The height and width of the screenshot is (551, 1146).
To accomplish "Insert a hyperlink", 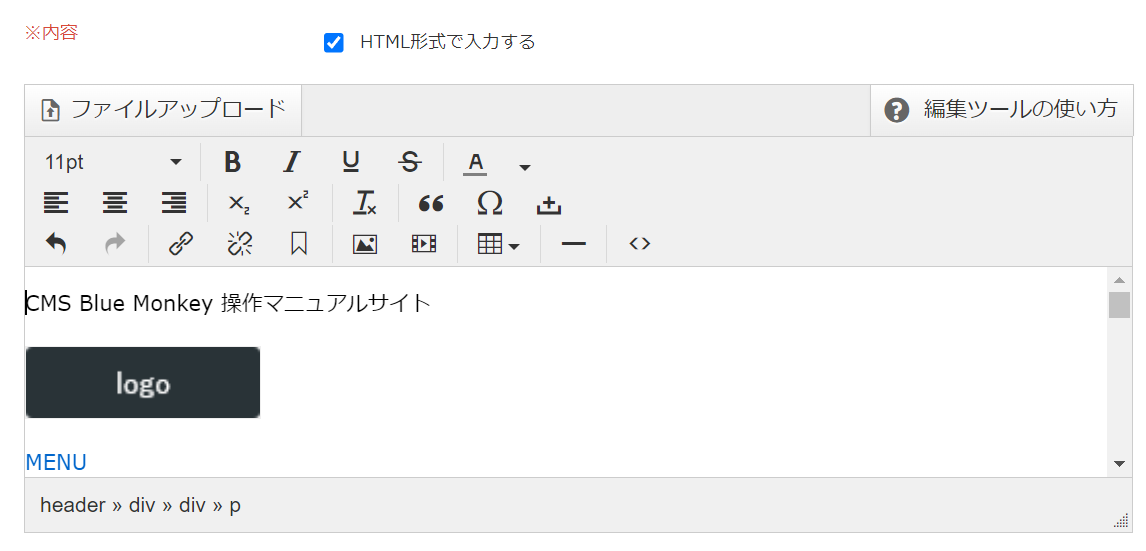I will coord(181,243).
